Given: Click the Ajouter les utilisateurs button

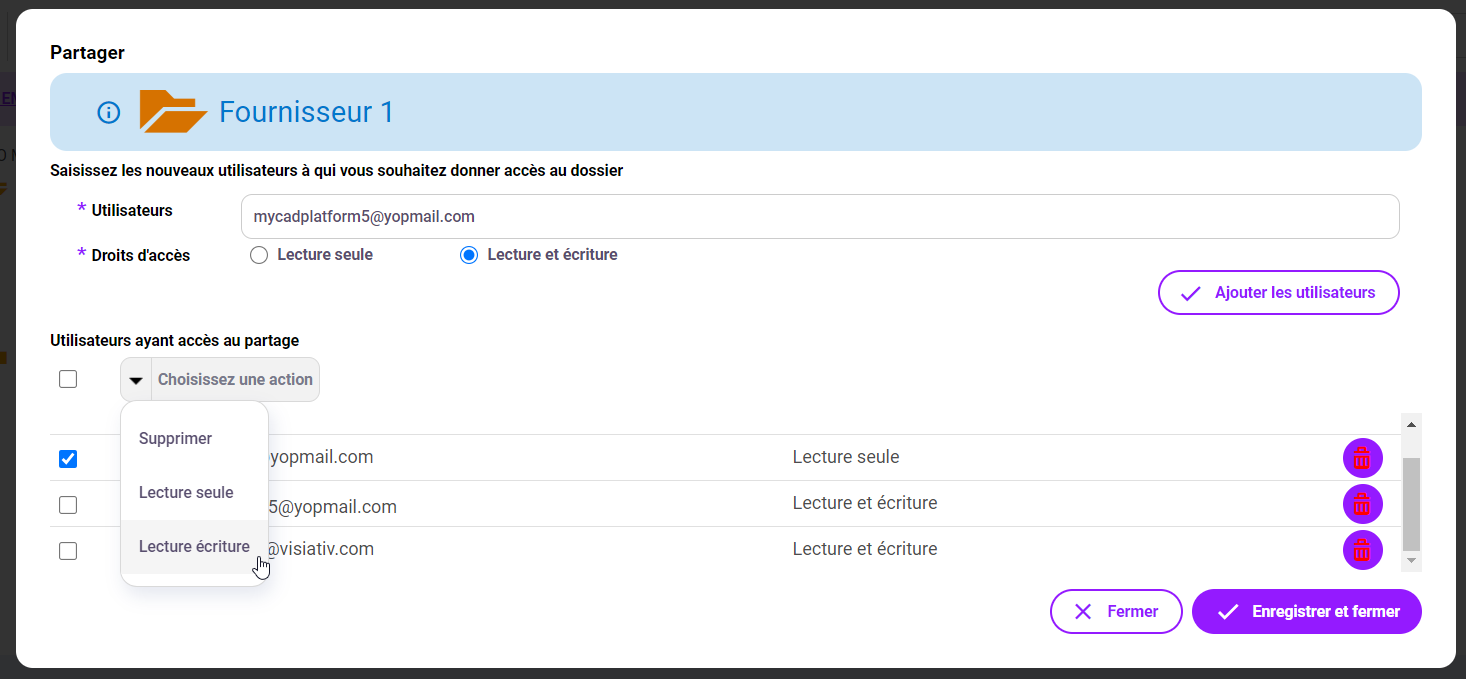Looking at the screenshot, I should (x=1278, y=293).
